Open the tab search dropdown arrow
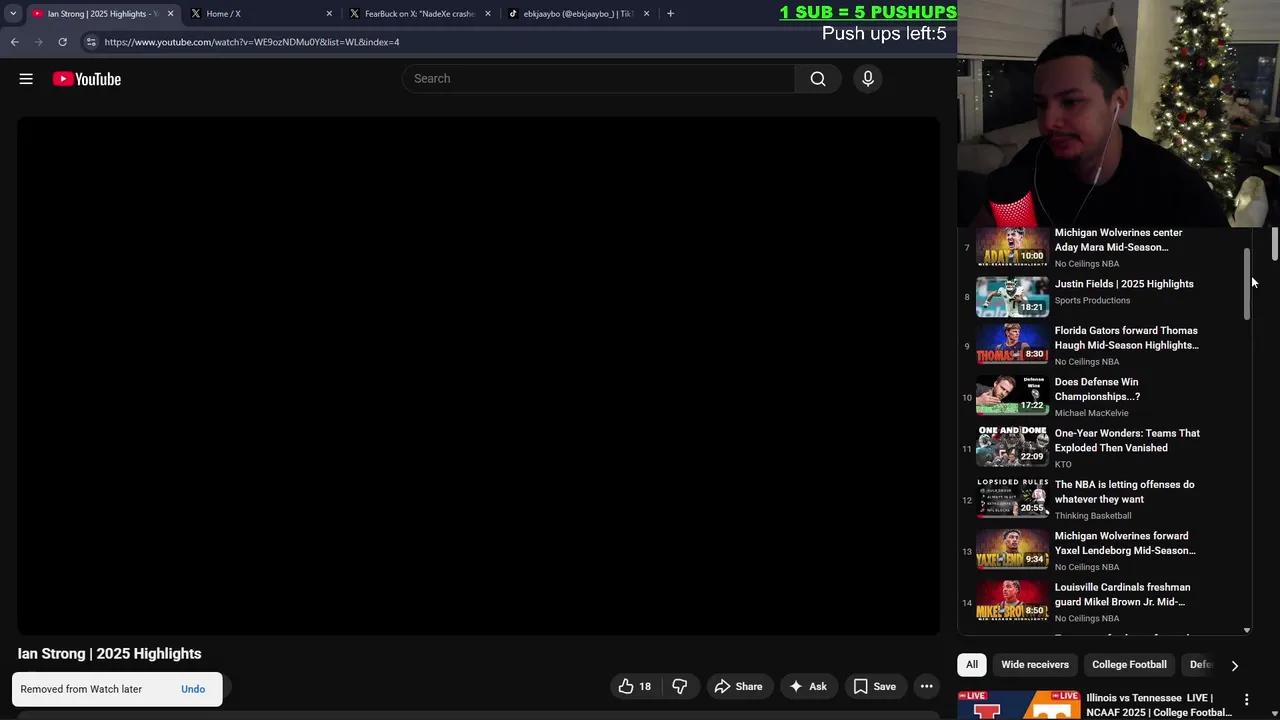Viewport: 1280px width, 720px height. pyautogui.click(x=13, y=14)
